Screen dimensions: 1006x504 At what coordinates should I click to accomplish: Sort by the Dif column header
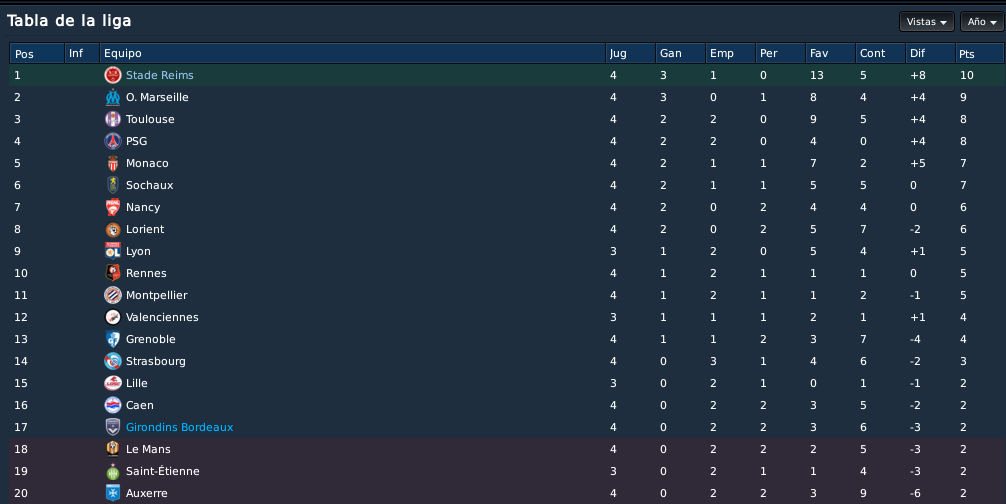(x=930, y=53)
